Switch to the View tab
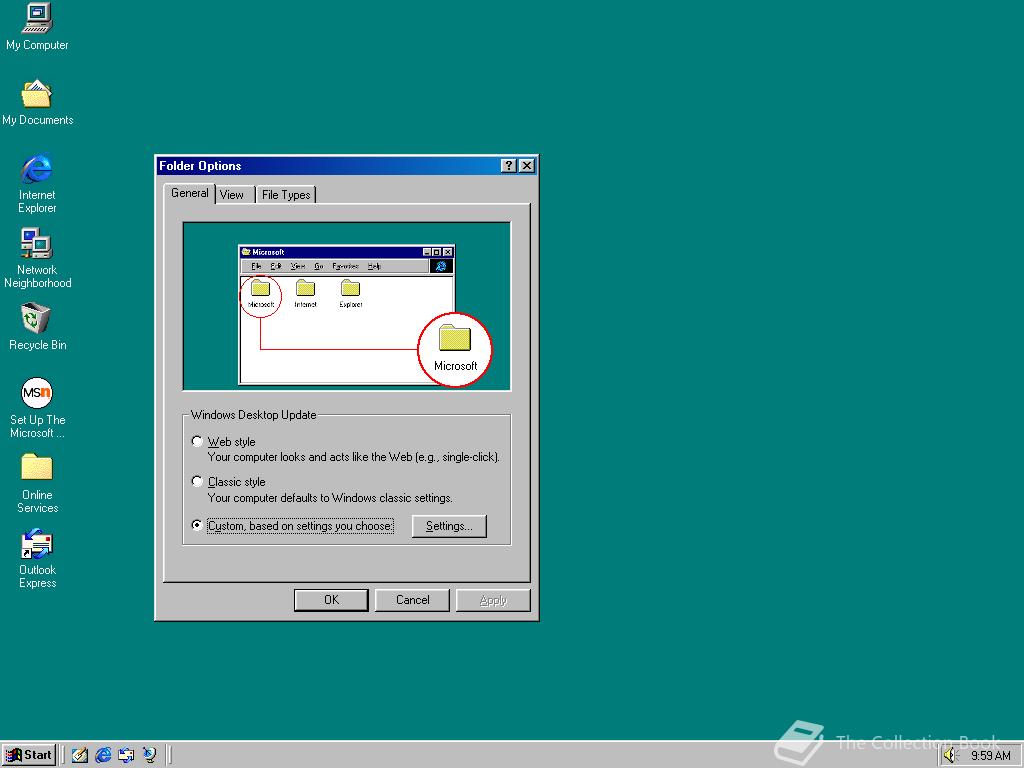Viewport: 1024px width, 768px height. coord(232,195)
